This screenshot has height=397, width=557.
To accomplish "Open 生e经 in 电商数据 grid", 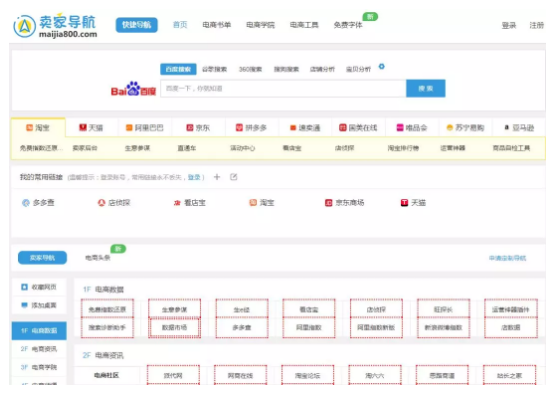I will 242,309.
